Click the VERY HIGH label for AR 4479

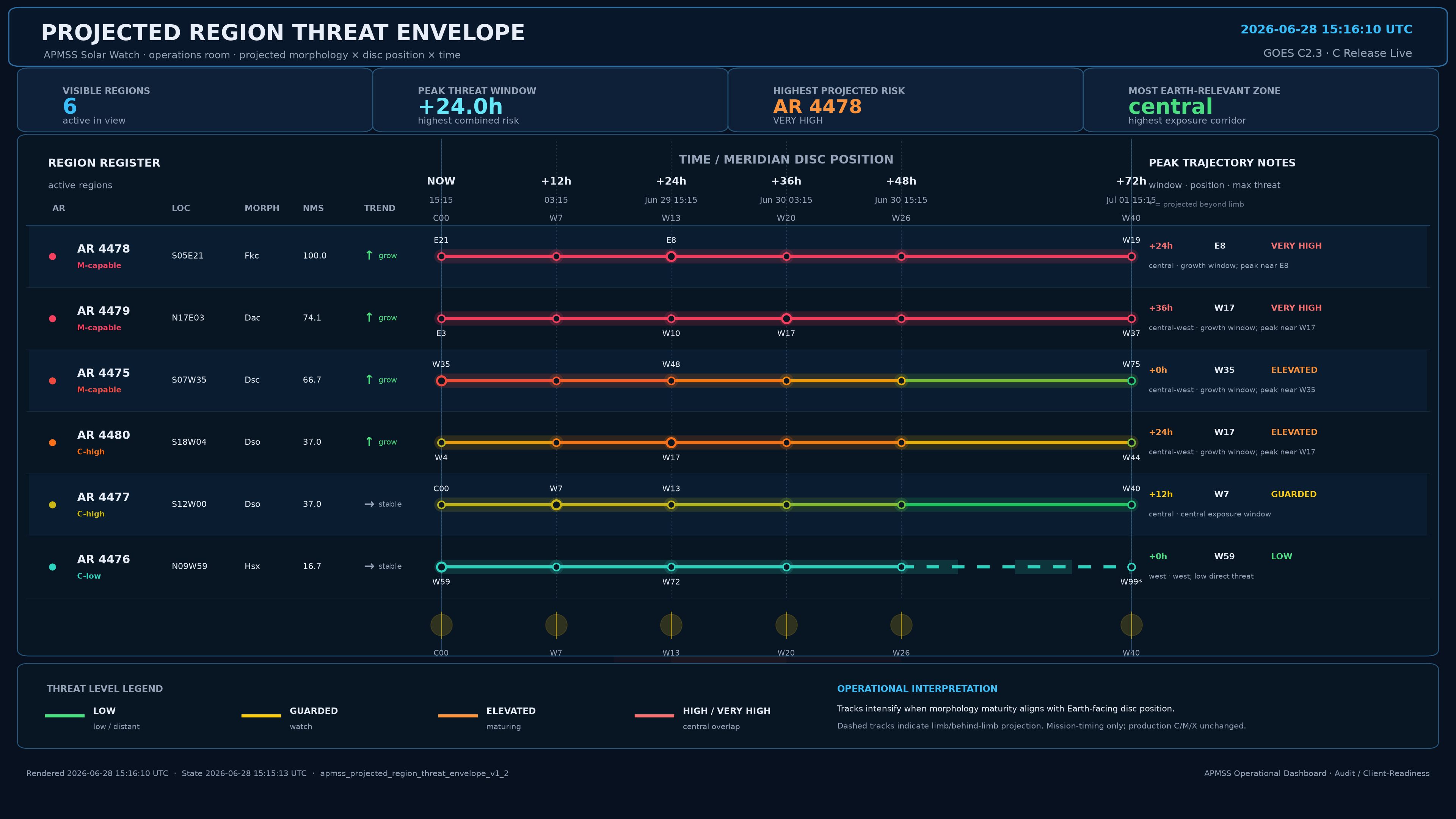1296,308
